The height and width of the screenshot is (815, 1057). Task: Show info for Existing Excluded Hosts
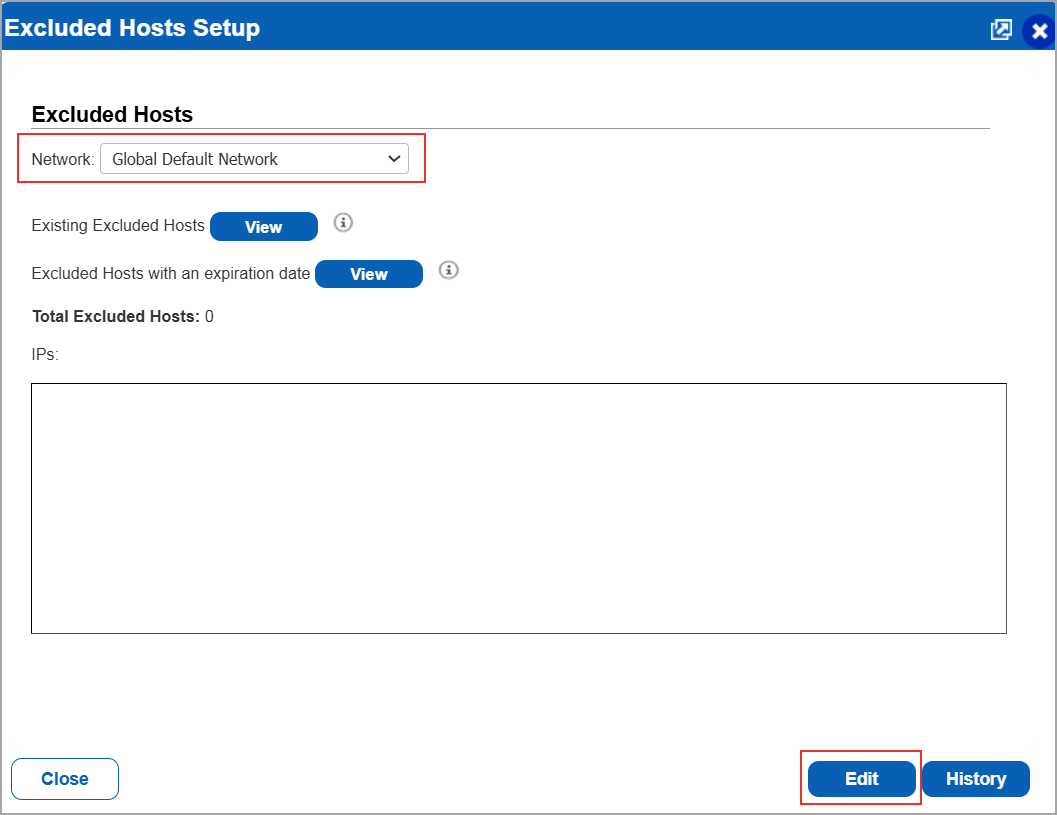pos(343,222)
